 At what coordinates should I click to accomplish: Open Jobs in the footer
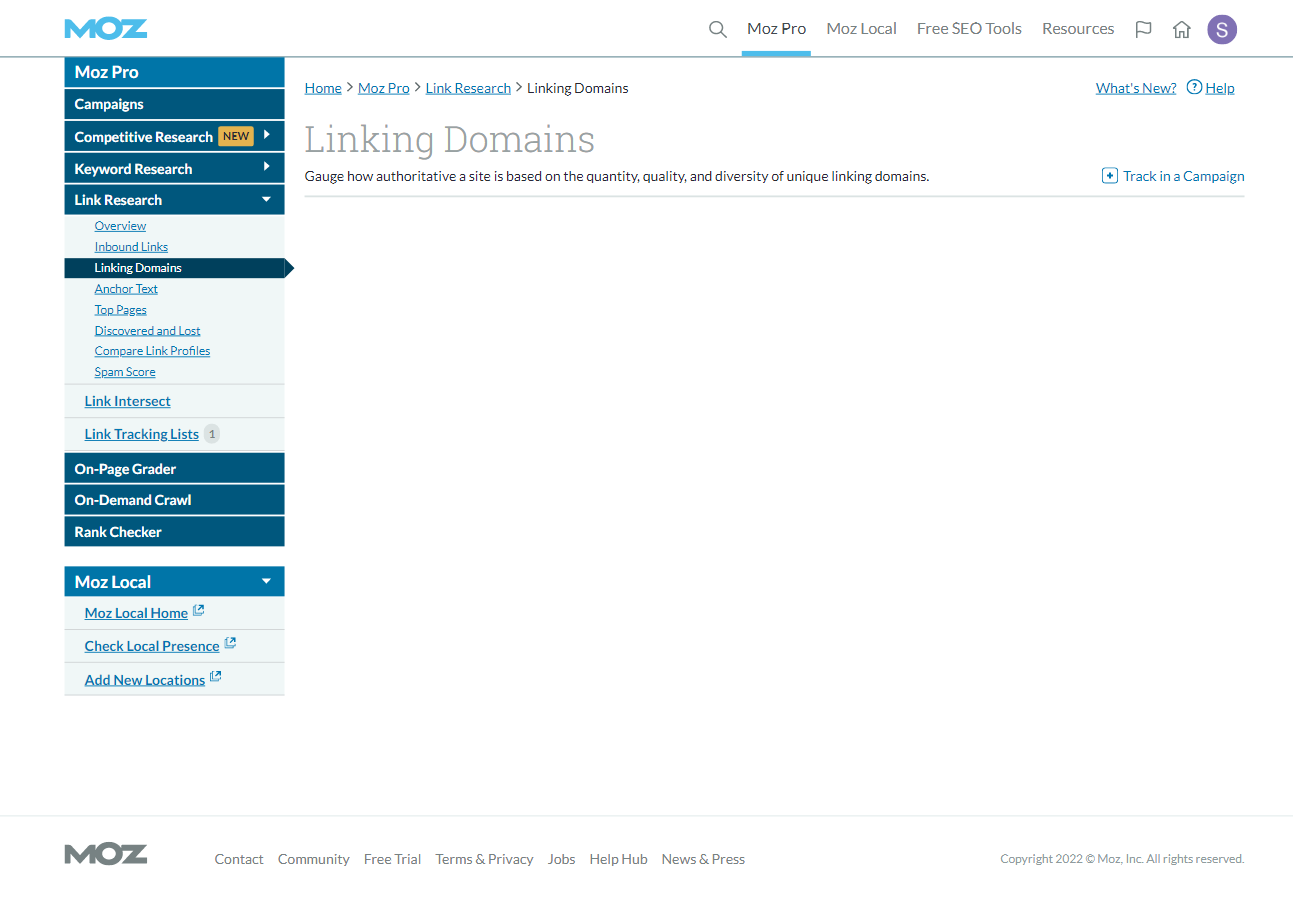click(x=561, y=859)
